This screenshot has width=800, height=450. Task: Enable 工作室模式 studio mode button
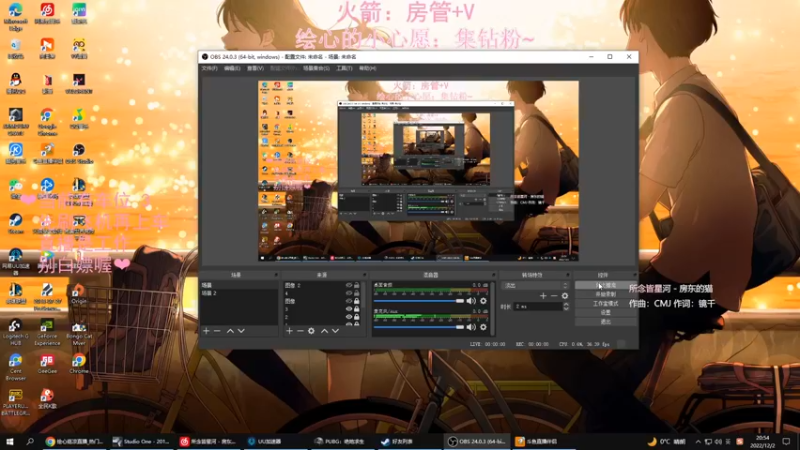606,304
